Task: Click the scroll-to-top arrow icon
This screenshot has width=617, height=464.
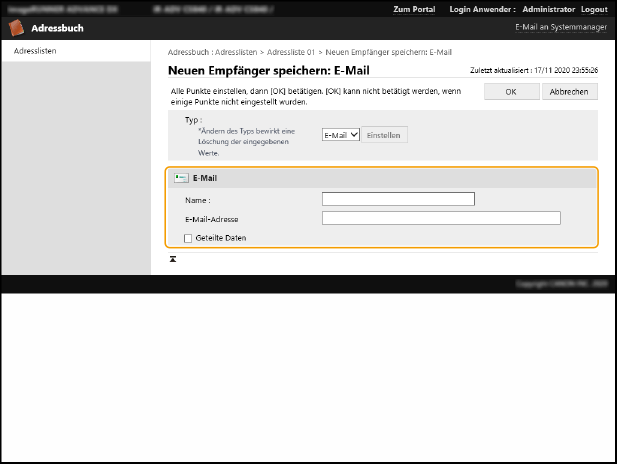Action: coord(173,259)
